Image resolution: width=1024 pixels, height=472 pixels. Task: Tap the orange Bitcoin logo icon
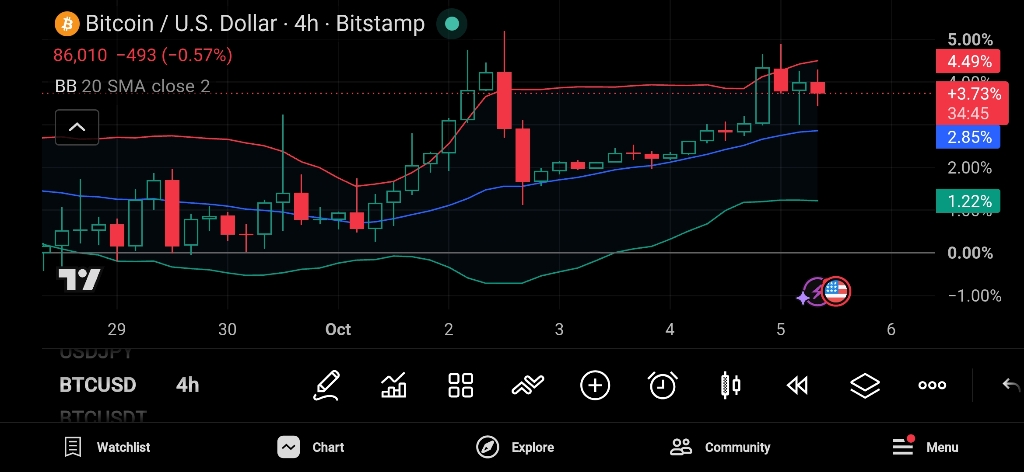pyautogui.click(x=67, y=24)
